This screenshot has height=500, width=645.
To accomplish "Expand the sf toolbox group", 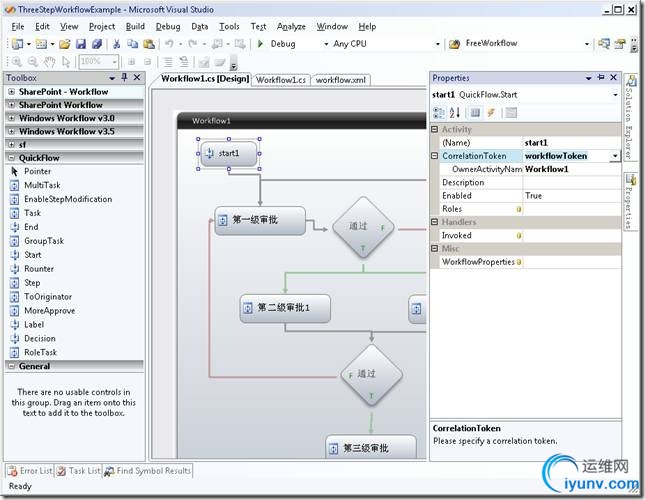I will pyautogui.click(x=12, y=145).
